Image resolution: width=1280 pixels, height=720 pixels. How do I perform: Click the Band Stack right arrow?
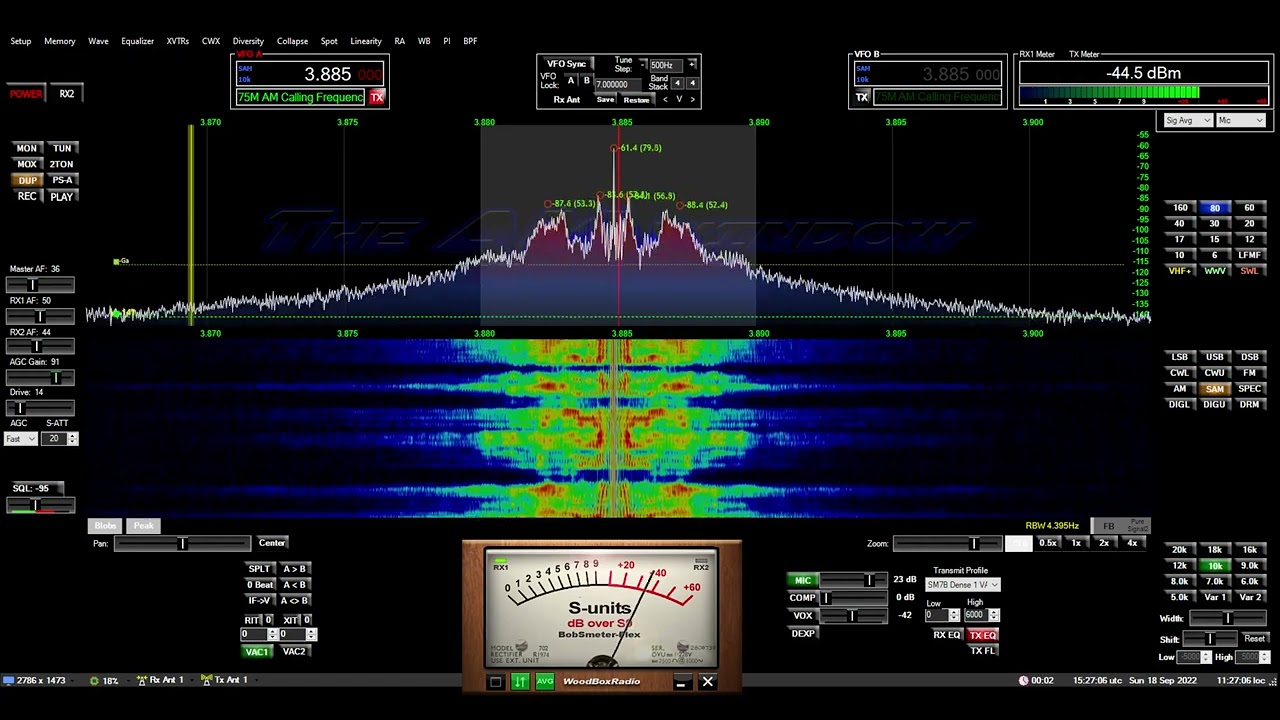click(692, 83)
